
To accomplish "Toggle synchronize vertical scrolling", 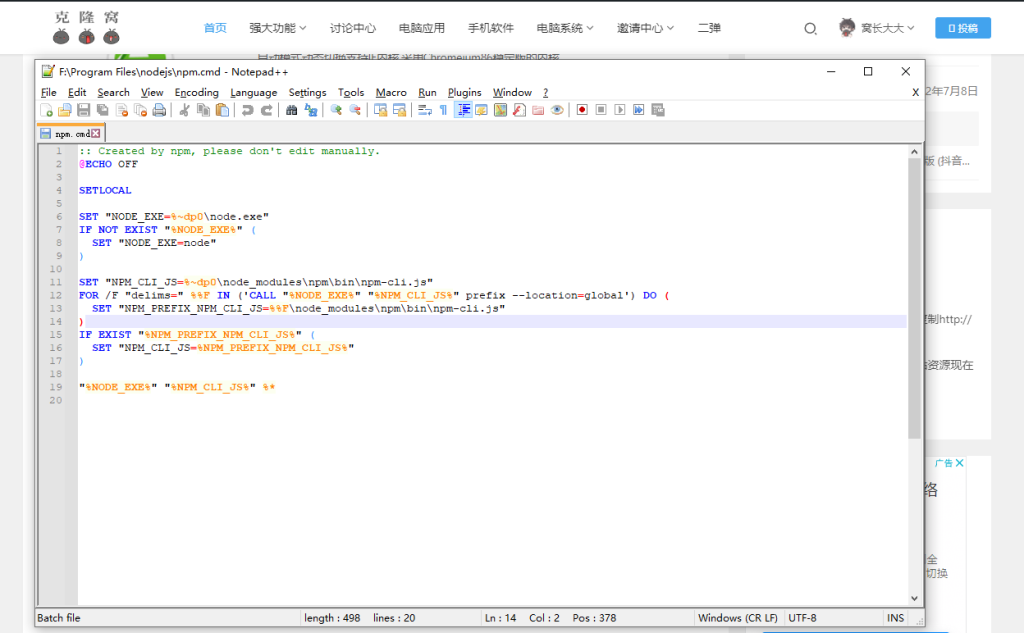I will [380, 110].
